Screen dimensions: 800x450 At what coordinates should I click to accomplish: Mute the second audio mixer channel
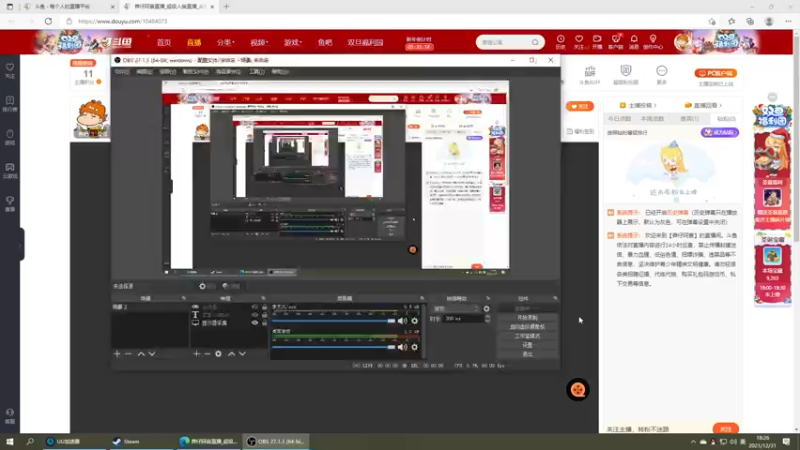[x=403, y=347]
